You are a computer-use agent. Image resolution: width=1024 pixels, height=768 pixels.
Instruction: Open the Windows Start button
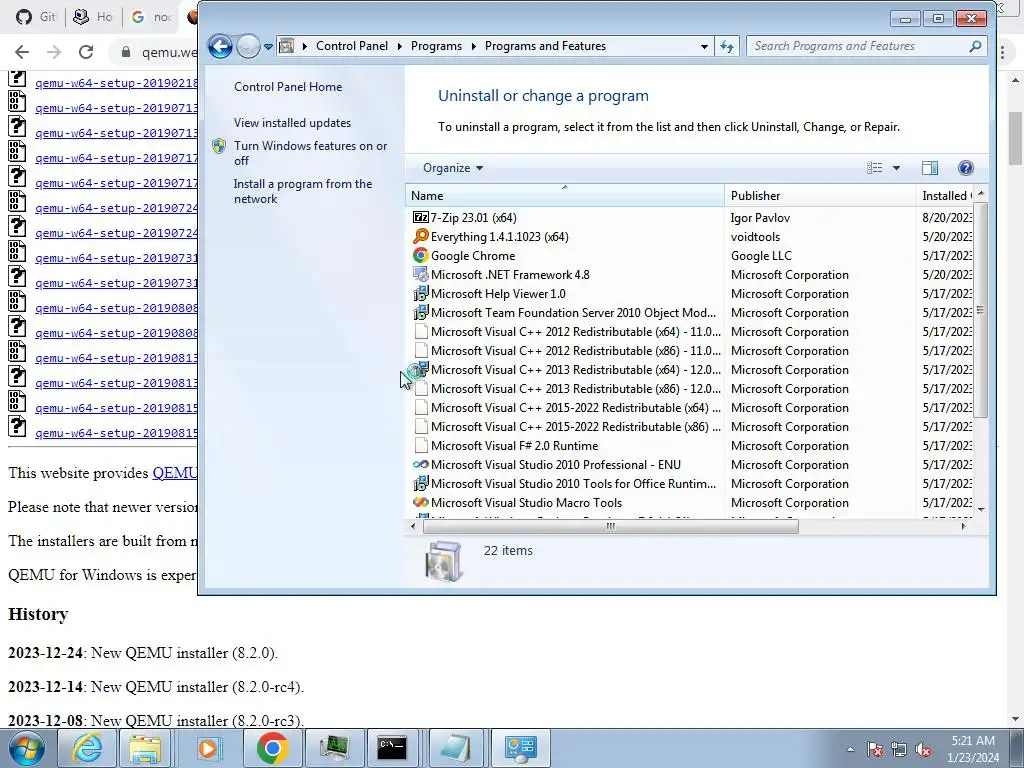tap(27, 748)
